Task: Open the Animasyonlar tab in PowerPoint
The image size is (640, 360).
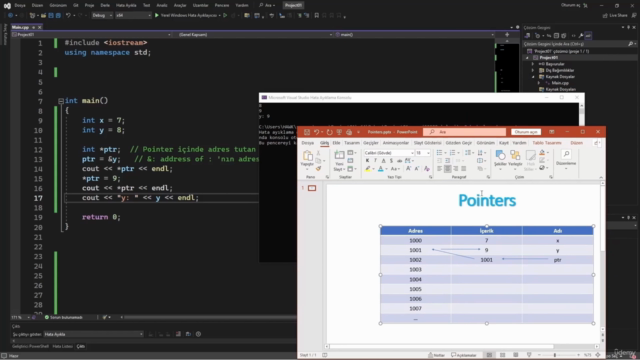Action: point(396,143)
